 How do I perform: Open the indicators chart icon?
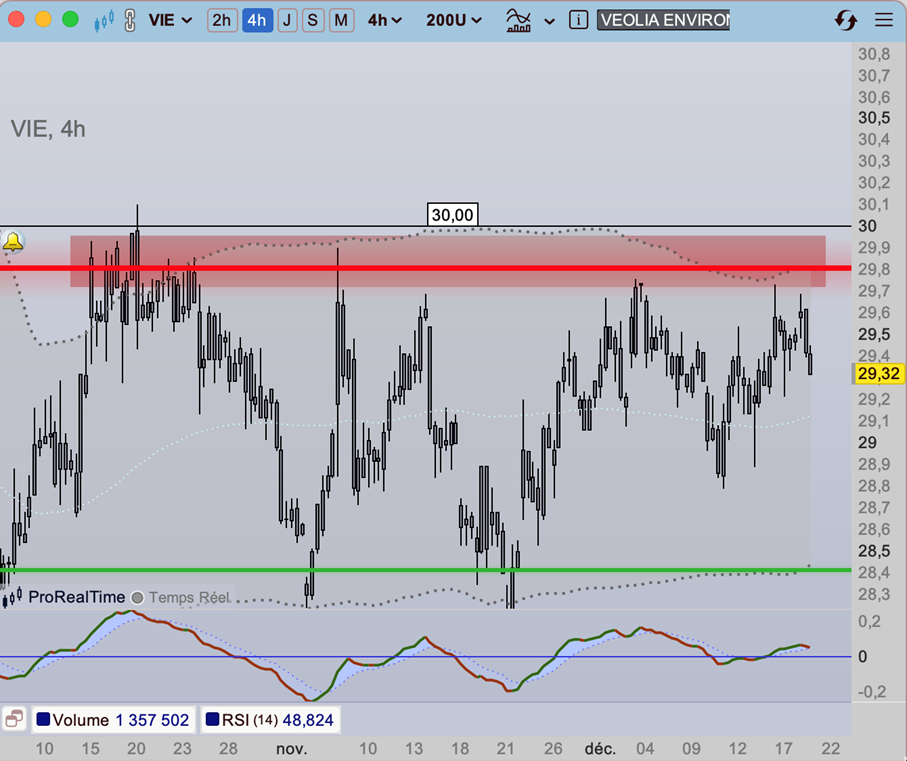coord(519,20)
